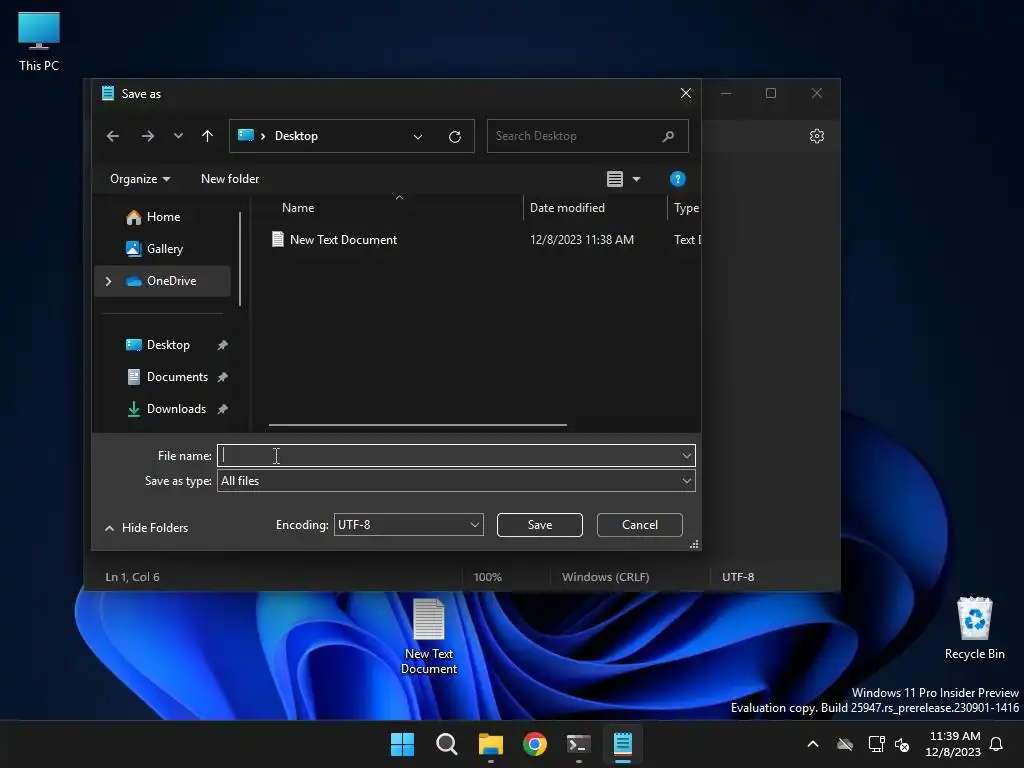Click the search magnifier icon
This screenshot has width=1024, height=768.
pos(668,136)
